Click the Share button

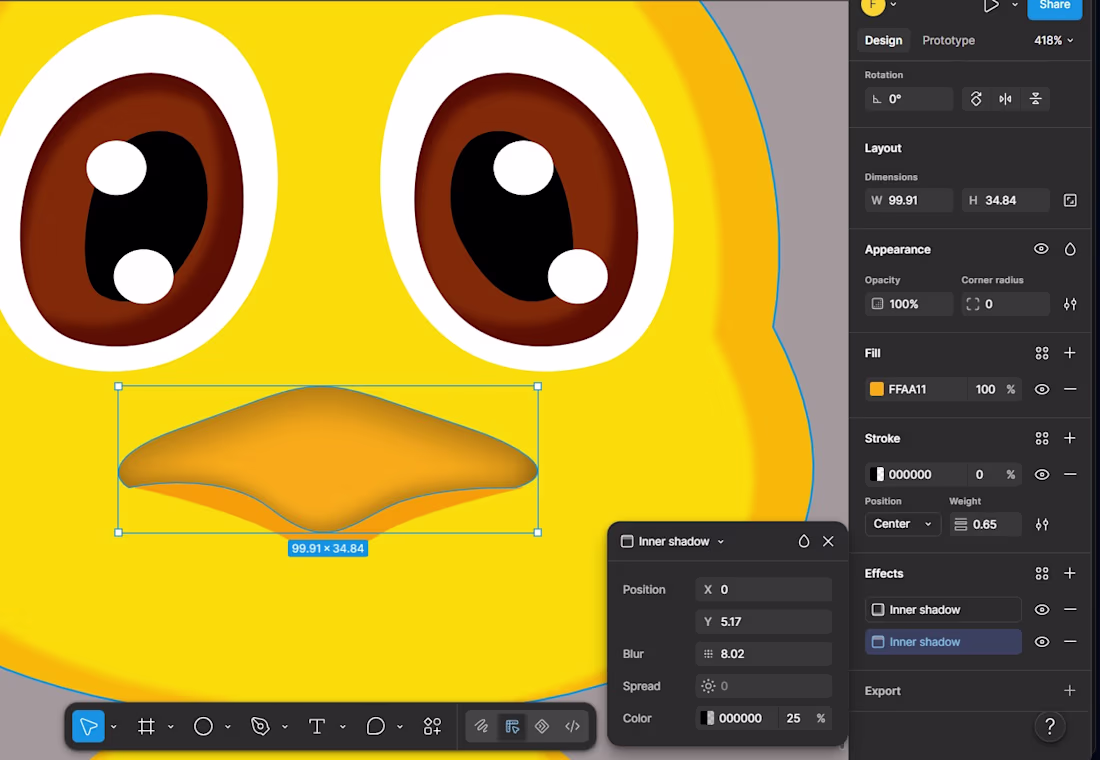[1054, 7]
